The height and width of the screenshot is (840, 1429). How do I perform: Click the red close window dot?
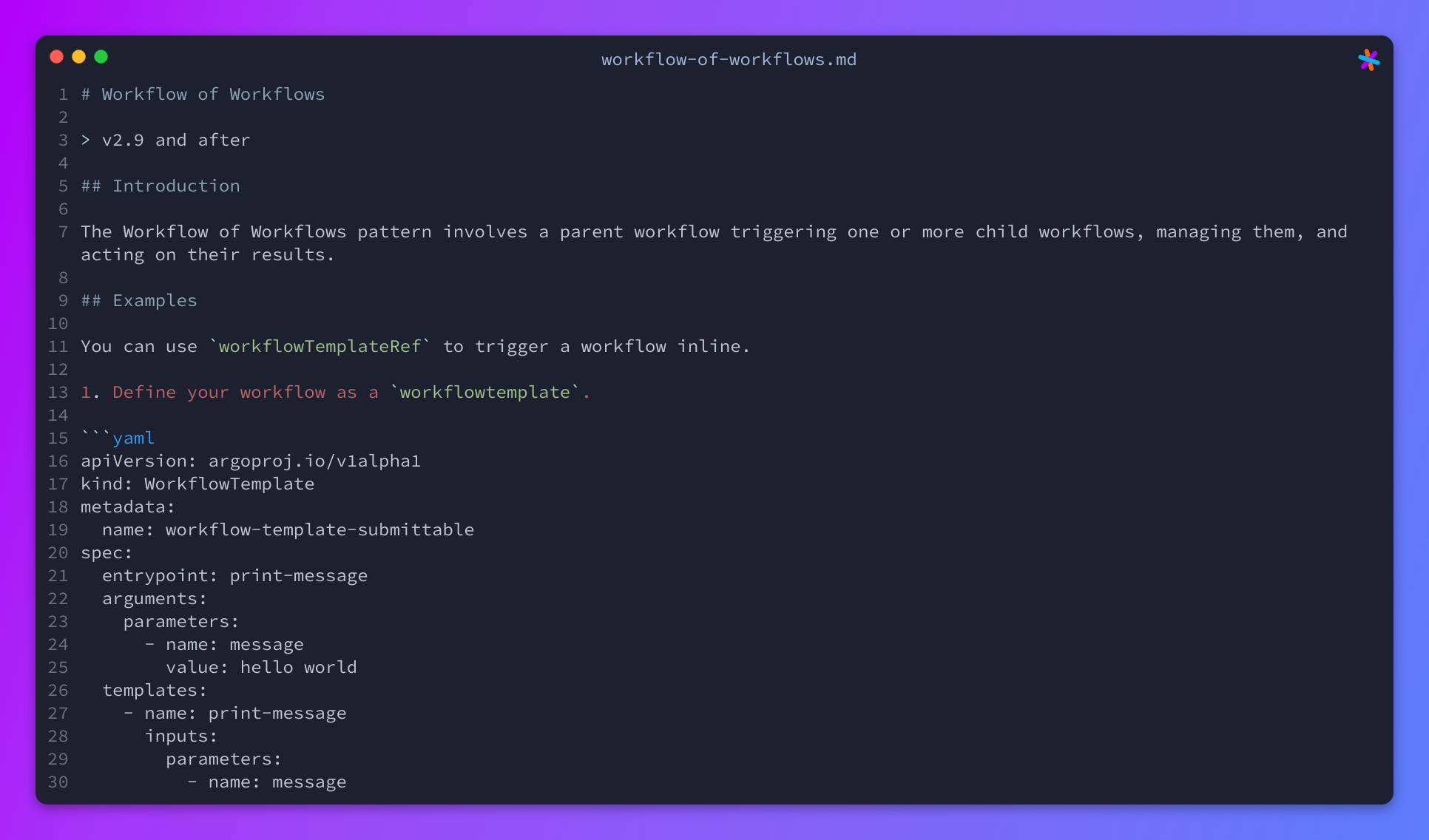pyautogui.click(x=57, y=57)
